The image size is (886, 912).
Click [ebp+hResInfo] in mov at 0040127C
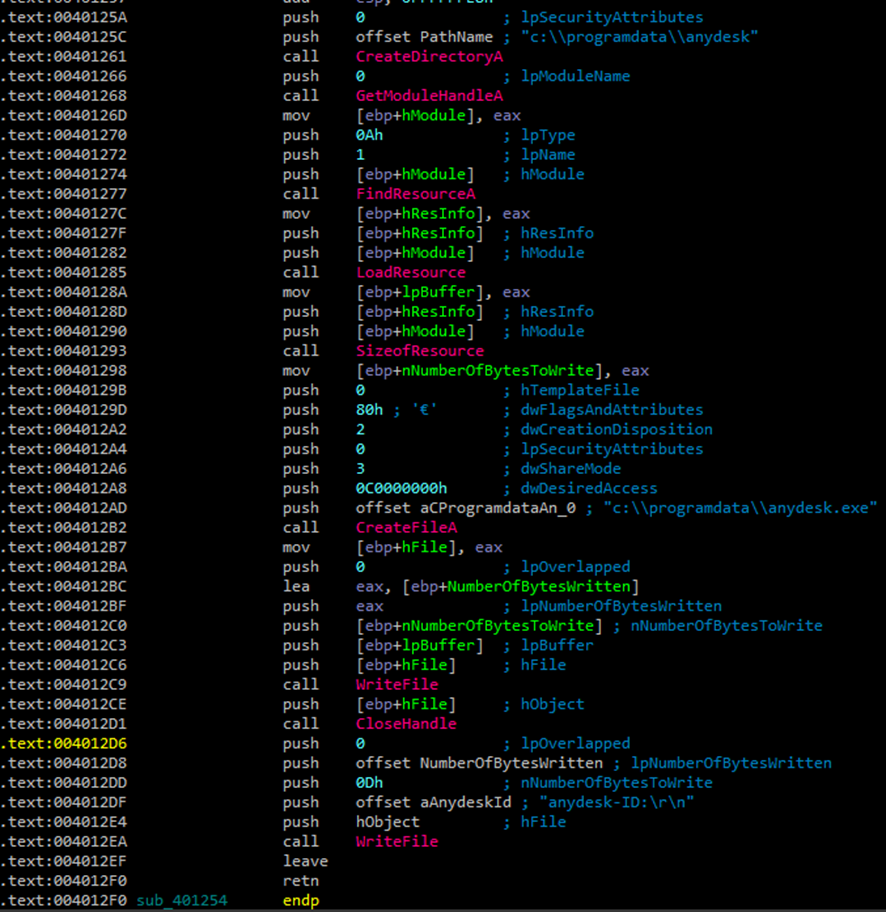(x=420, y=213)
